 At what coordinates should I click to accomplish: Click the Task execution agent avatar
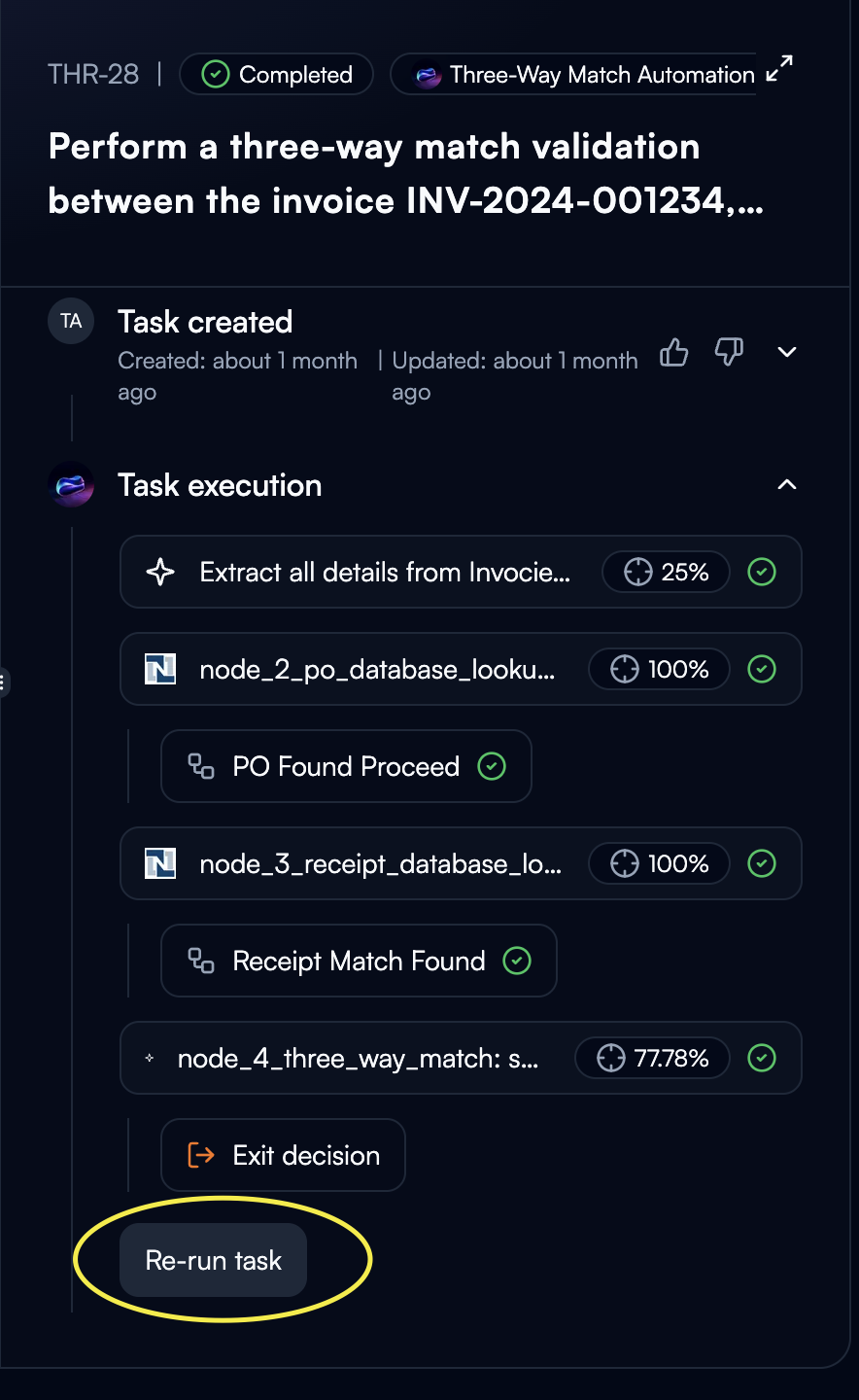tap(71, 484)
